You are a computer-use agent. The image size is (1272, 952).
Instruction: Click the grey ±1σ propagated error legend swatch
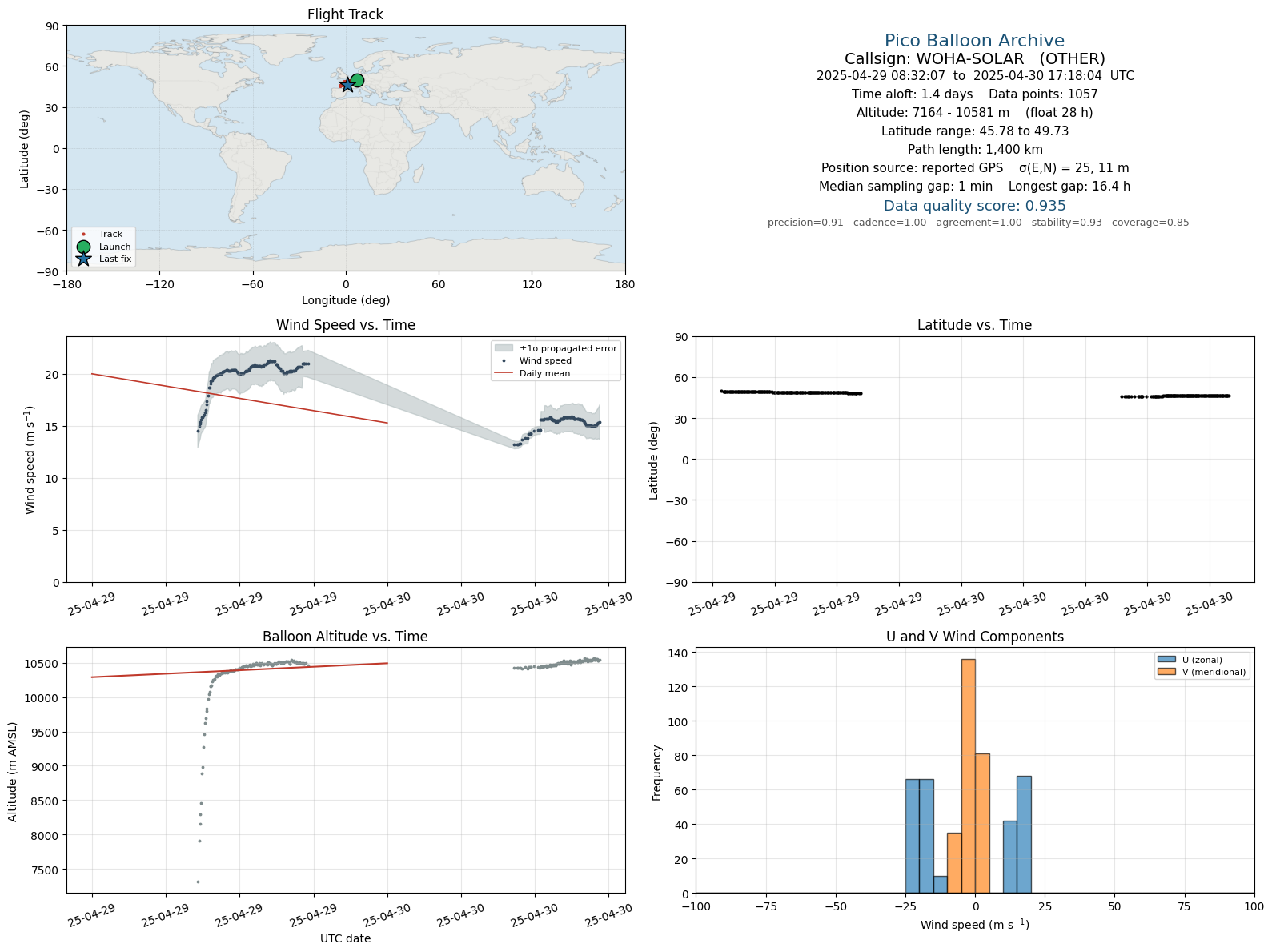(504, 348)
